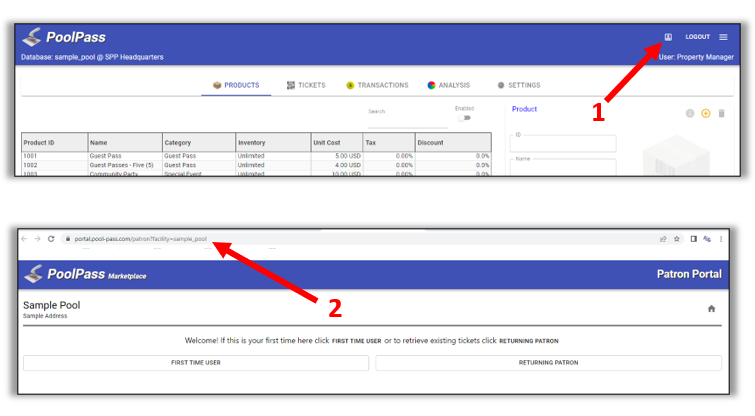Screen dimensions: 755x416
Task: Click the home icon in Patron Portal
Action: click(711, 309)
